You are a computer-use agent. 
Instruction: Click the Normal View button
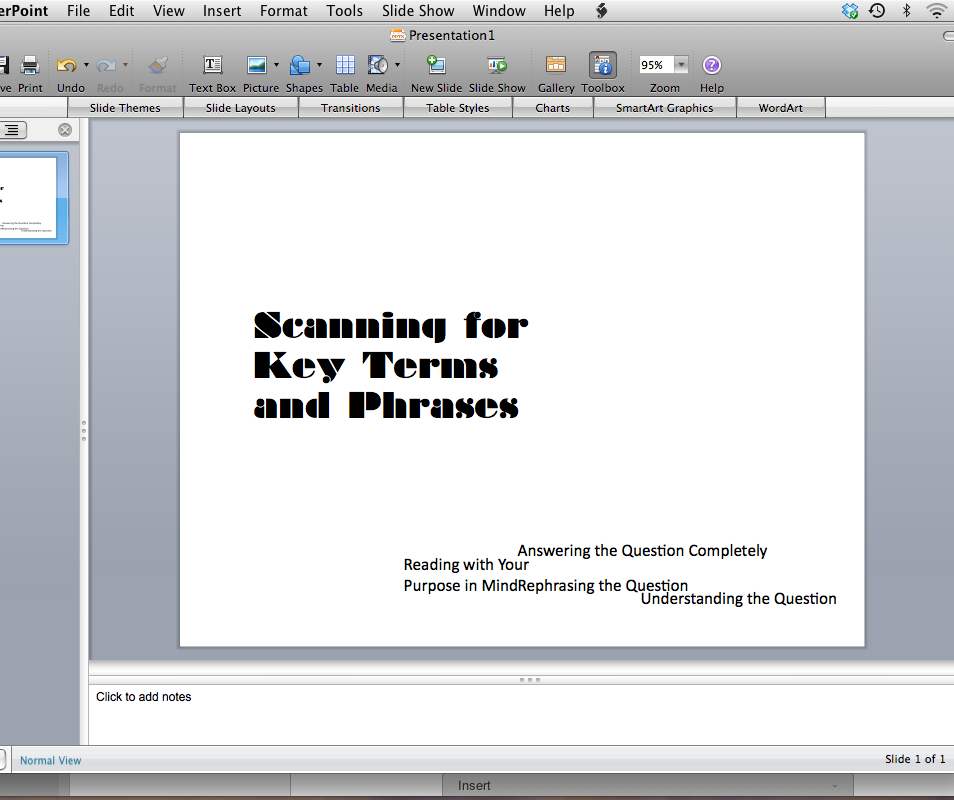point(51,760)
